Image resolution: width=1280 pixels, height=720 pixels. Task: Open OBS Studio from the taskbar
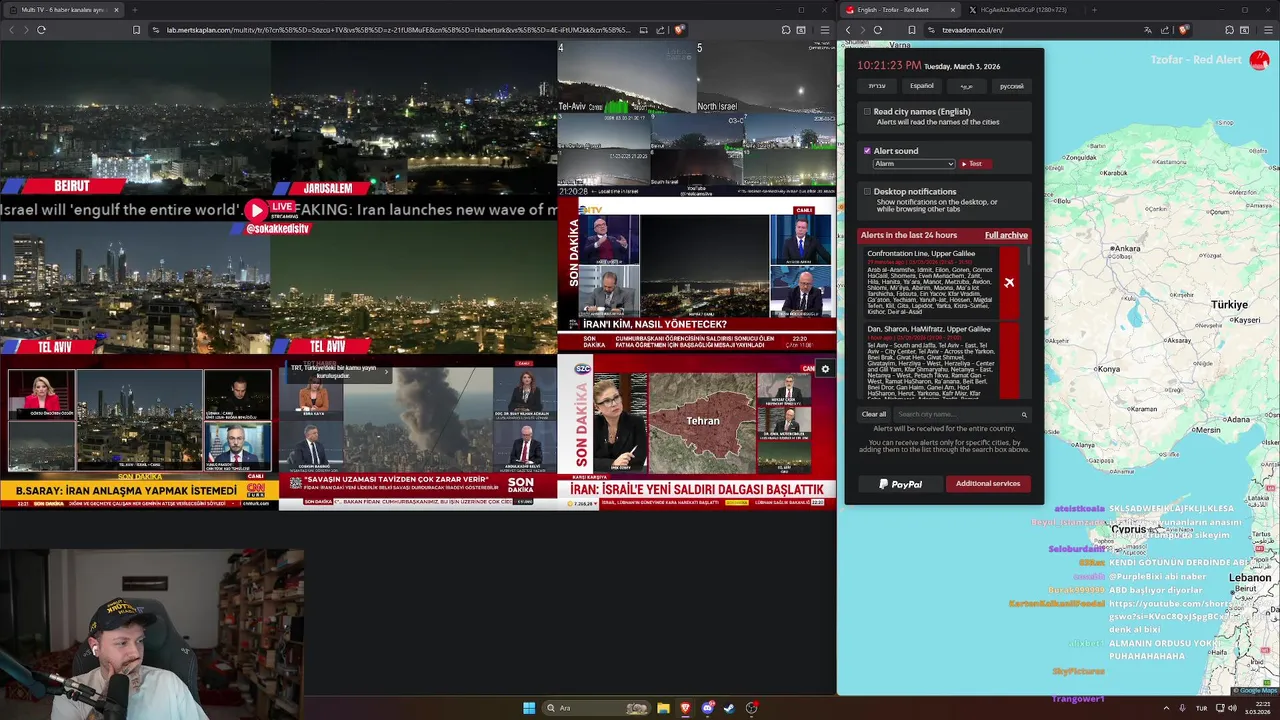(x=751, y=708)
